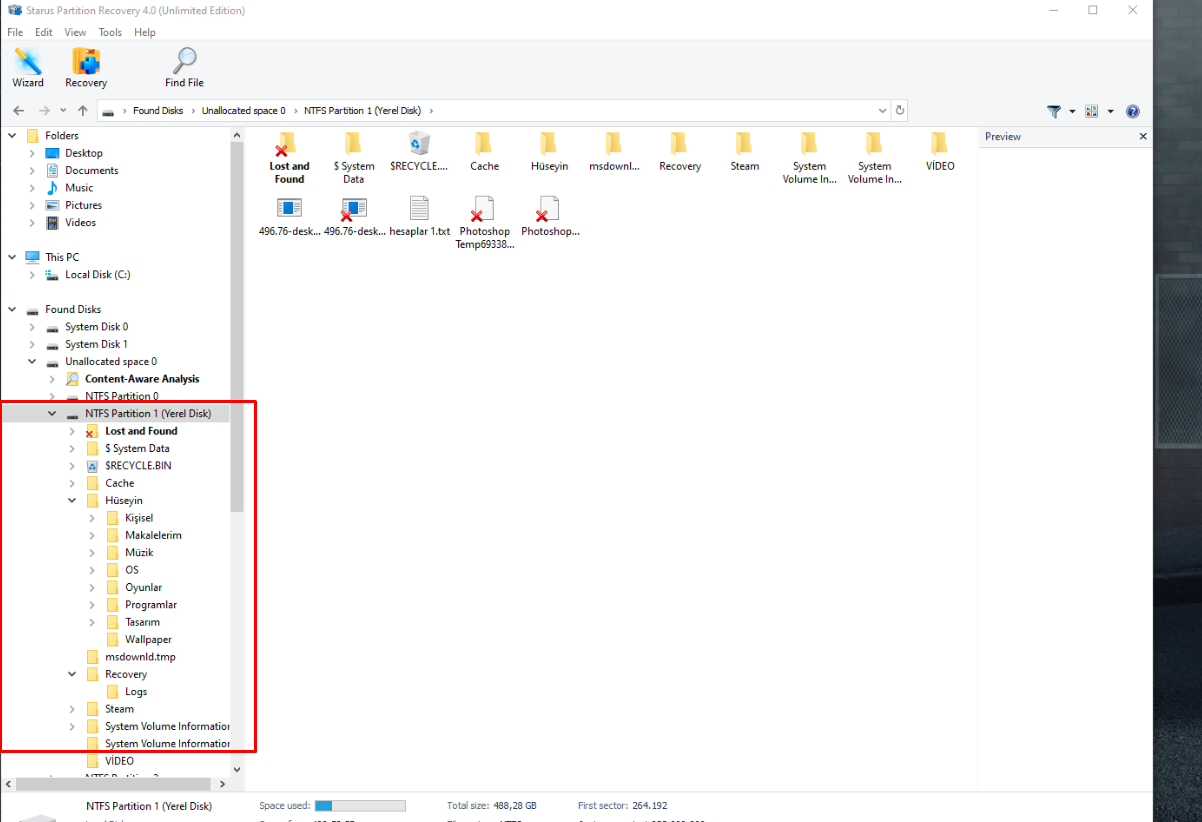Expand the System Disk 0 node
Screen dimensions: 1202x822
(32, 327)
